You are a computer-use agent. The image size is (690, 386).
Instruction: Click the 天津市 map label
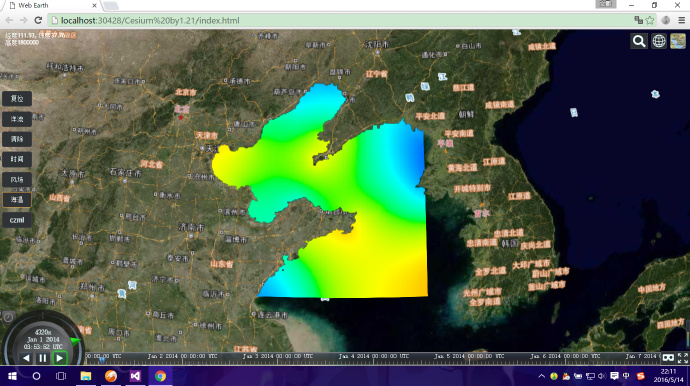click(x=207, y=135)
